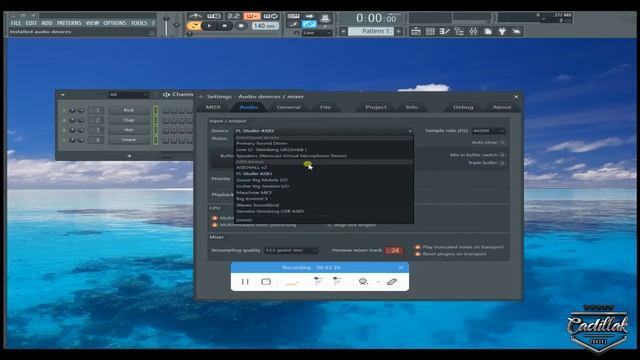Click the master volume slider in top toolbar
The width and height of the screenshot is (640, 360).
[166, 25]
